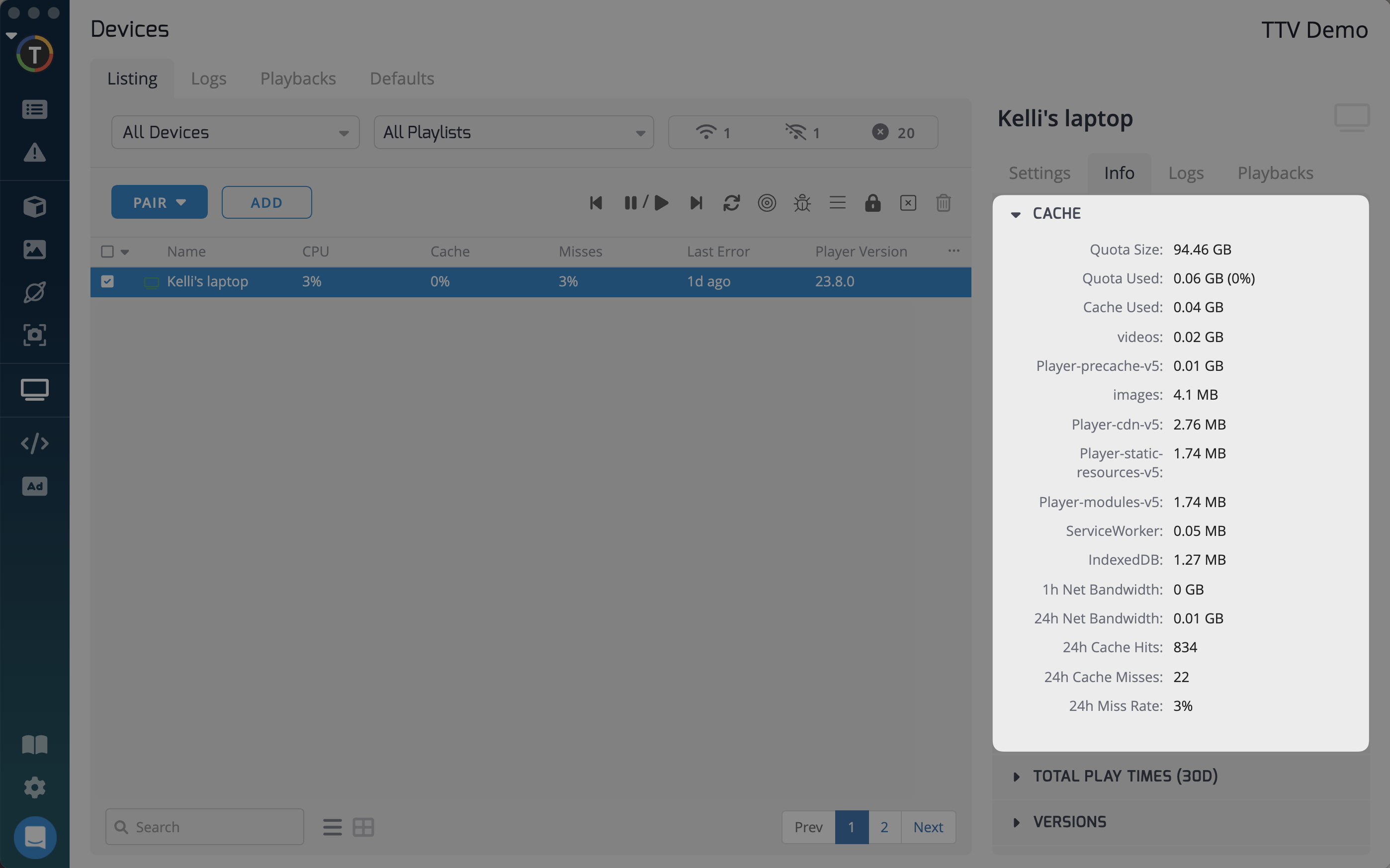Open the code developer sidebar icon
The width and height of the screenshot is (1390, 868).
click(34, 443)
